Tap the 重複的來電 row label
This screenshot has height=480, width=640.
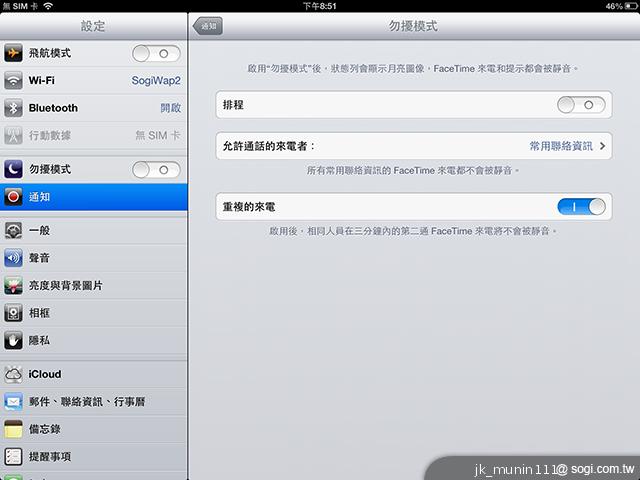tap(249, 207)
